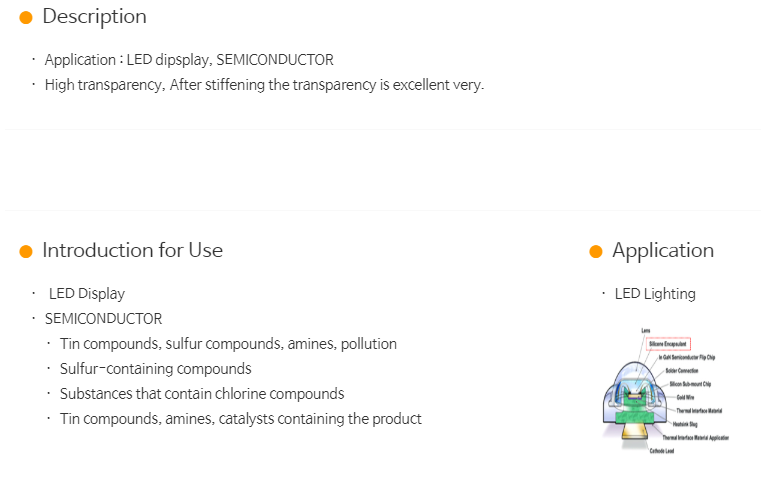
Task: Open the LED cross-section diagram image
Action: click(x=665, y=391)
